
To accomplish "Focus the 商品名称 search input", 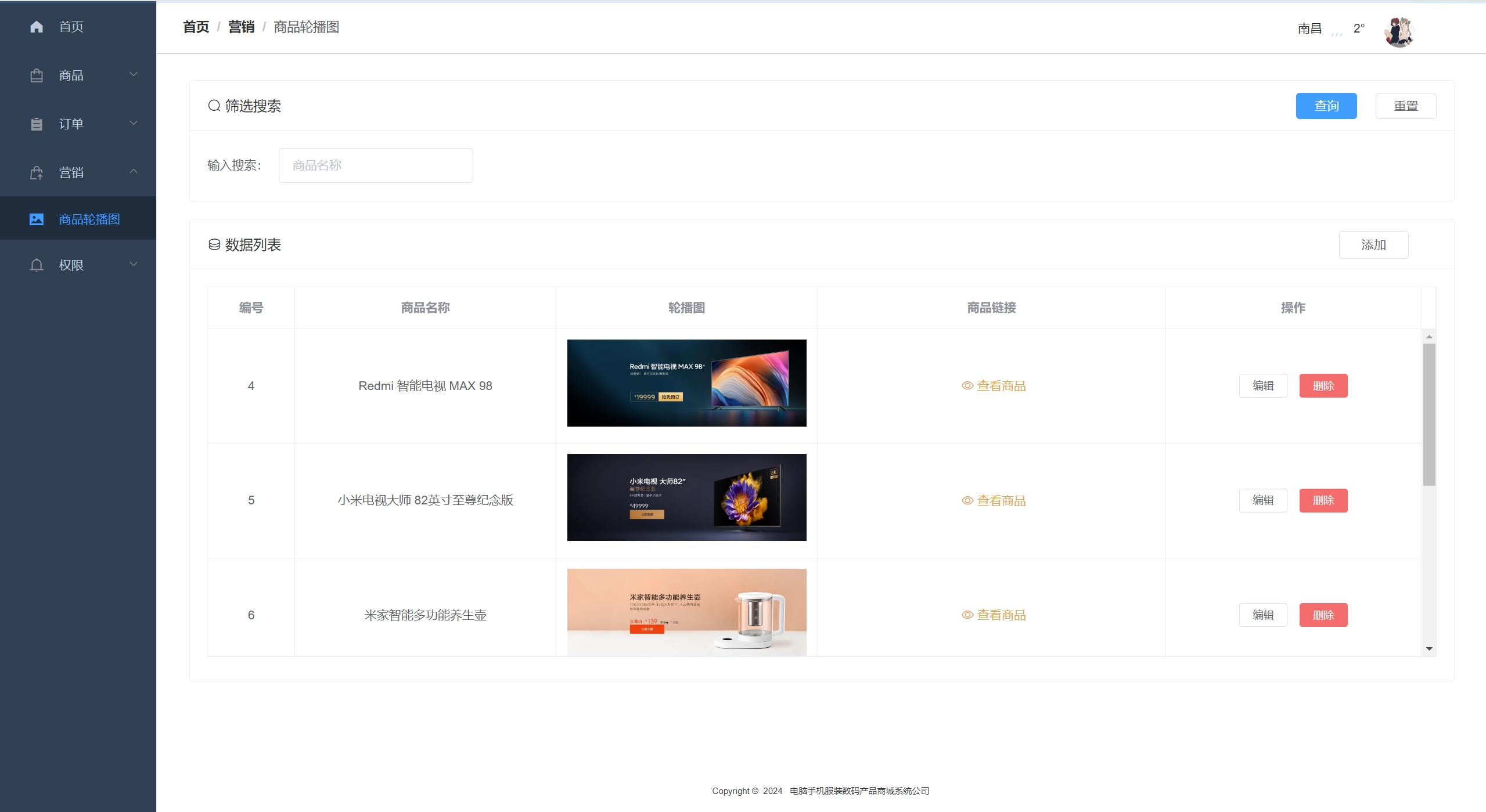I will pyautogui.click(x=376, y=165).
